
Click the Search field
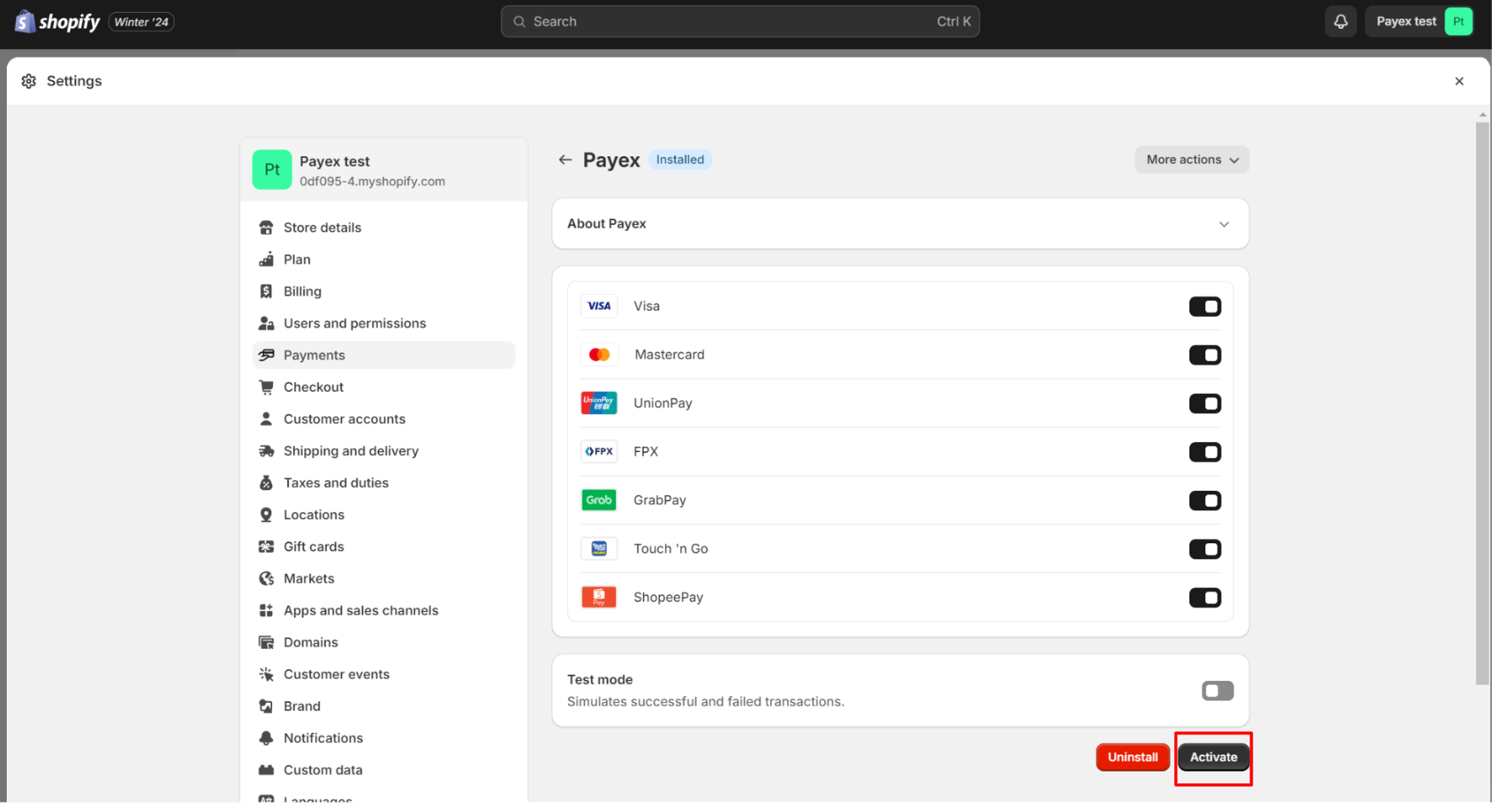coord(740,21)
